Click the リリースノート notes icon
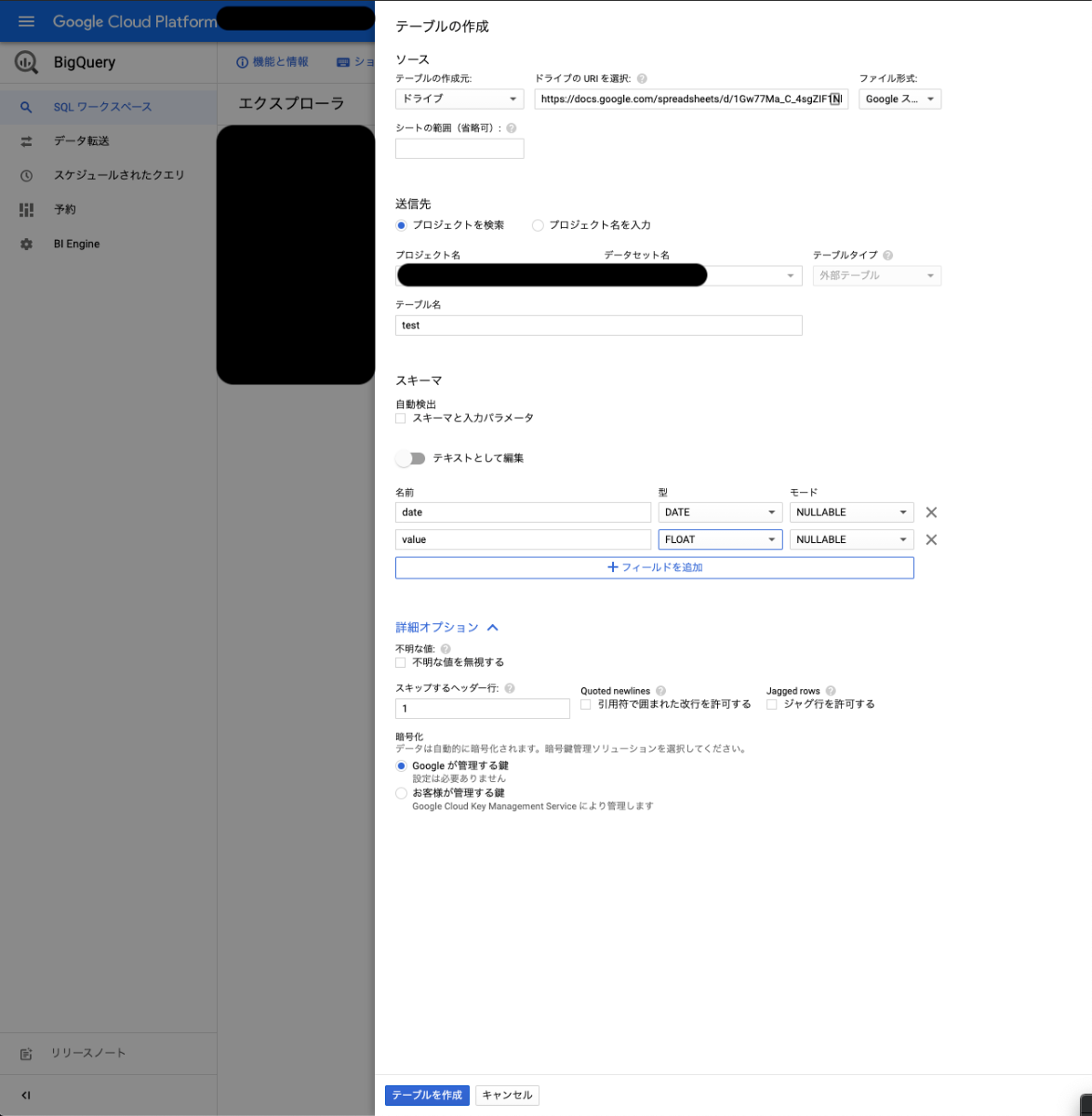The width and height of the screenshot is (1092, 1116). 26,1054
